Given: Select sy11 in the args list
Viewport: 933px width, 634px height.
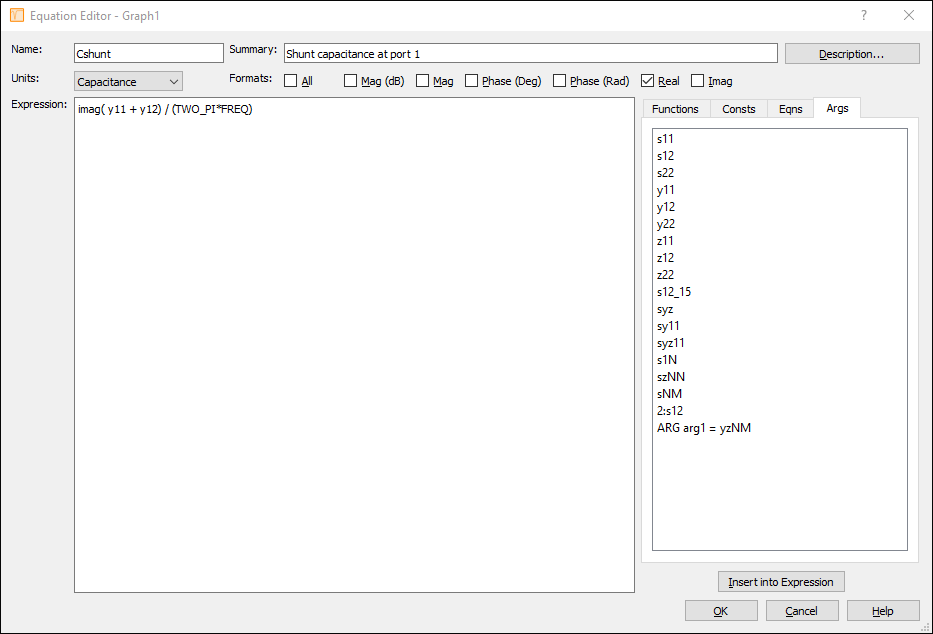Looking at the screenshot, I should (668, 326).
